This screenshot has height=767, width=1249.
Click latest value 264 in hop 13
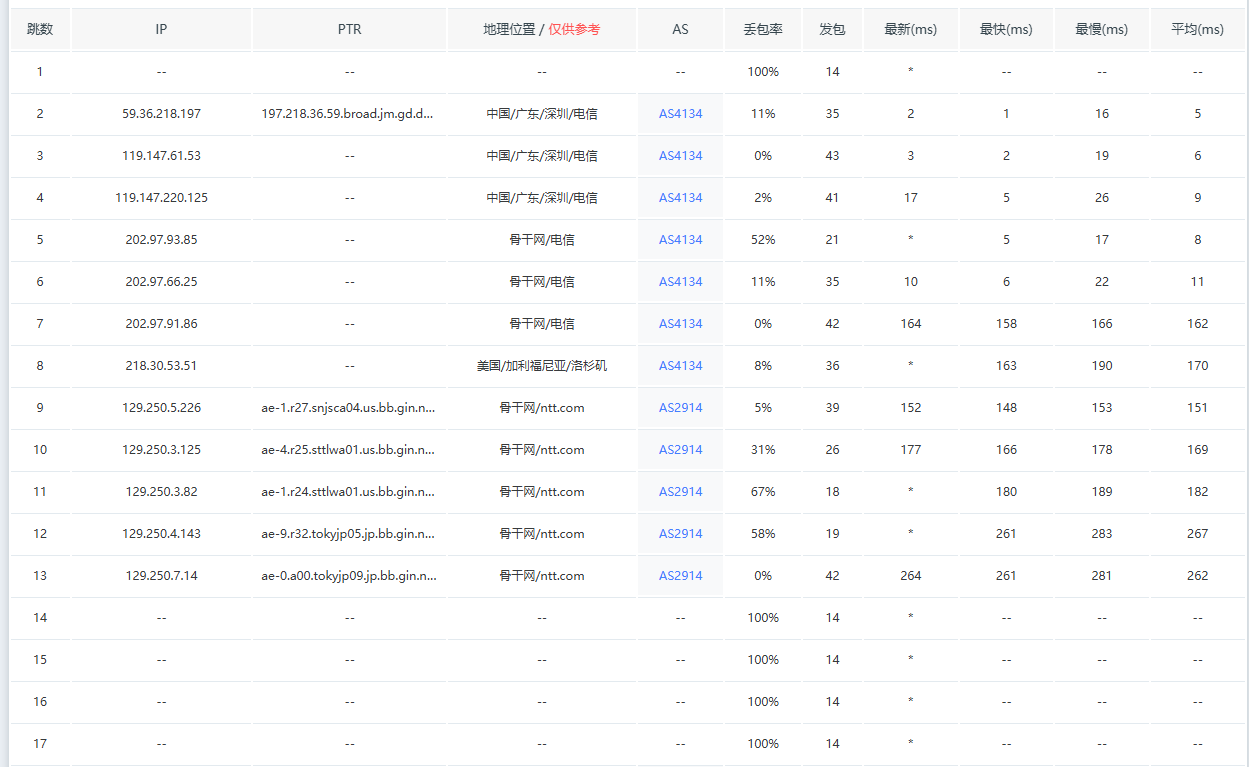[x=910, y=576]
